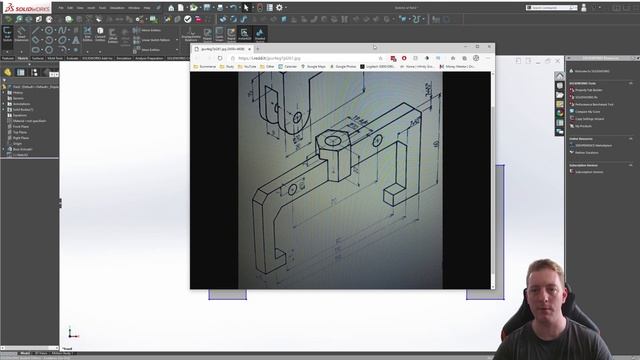Image resolution: width=640 pixels, height=360 pixels.
Task: Click My Products link
Action: tap(583, 126)
